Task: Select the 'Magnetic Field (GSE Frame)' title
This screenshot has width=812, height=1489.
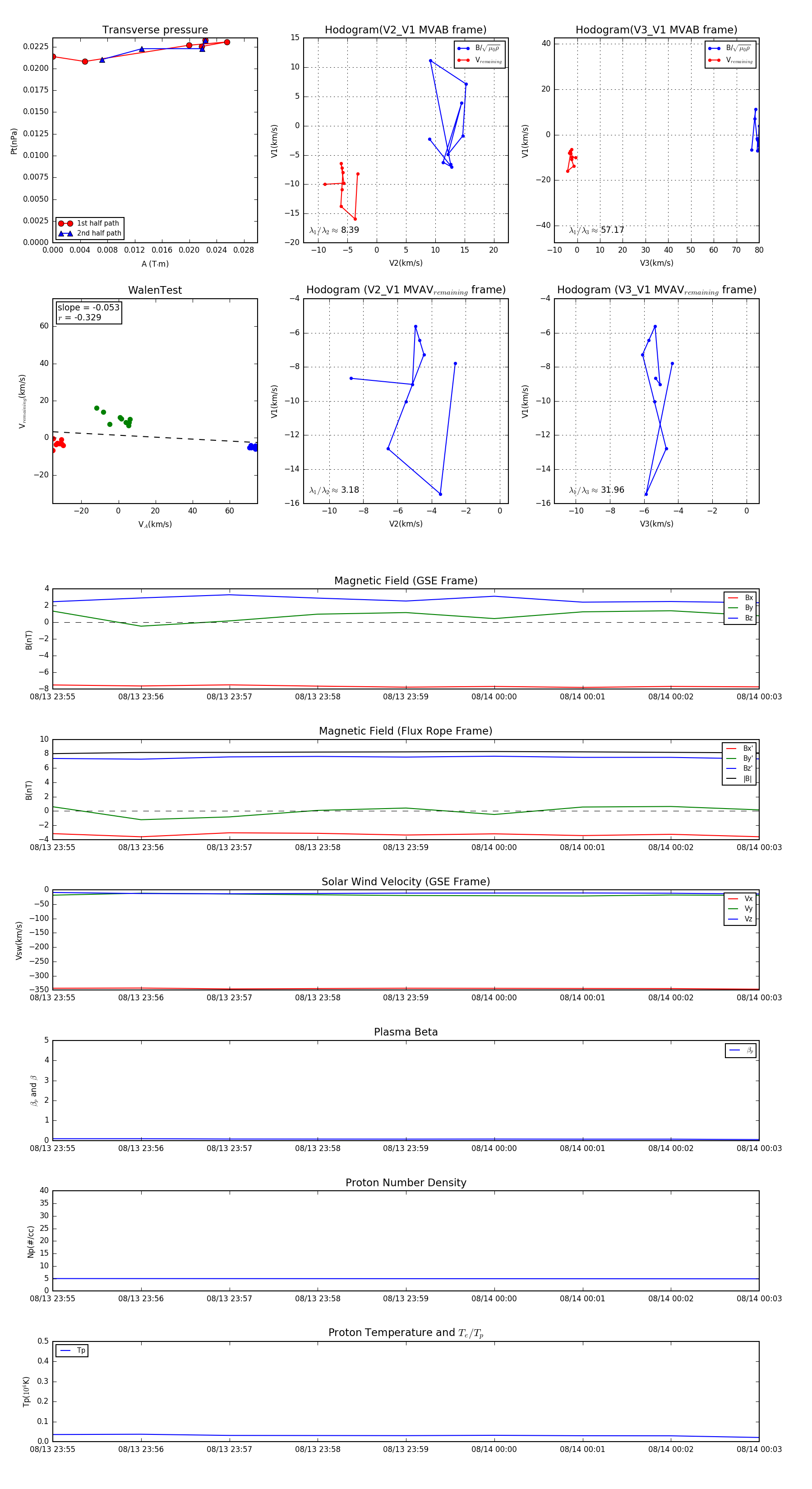Action: [406, 581]
